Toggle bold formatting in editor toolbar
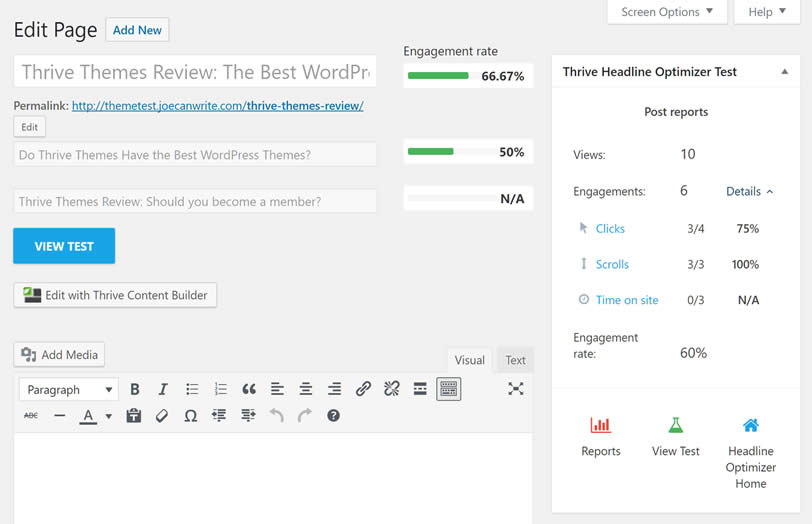This screenshot has width=812, height=524. tap(135, 389)
